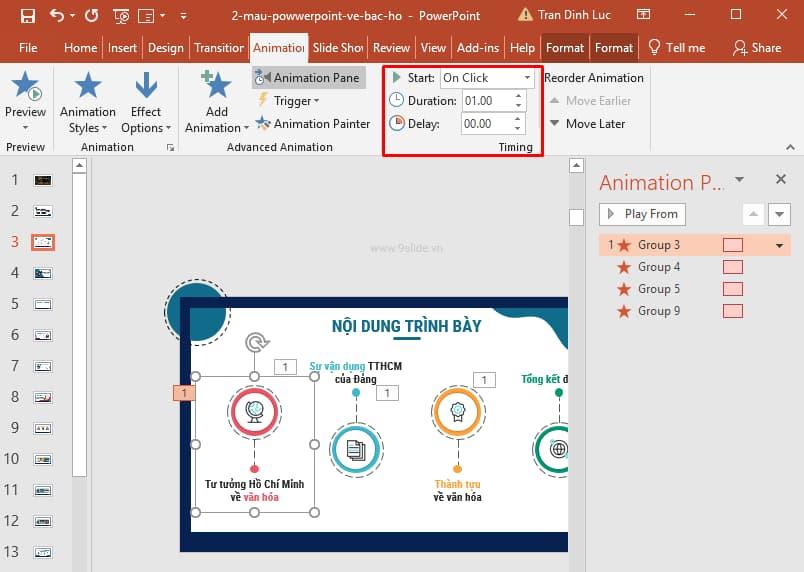
Task: Switch to the Design tab
Action: pyautogui.click(x=166, y=48)
